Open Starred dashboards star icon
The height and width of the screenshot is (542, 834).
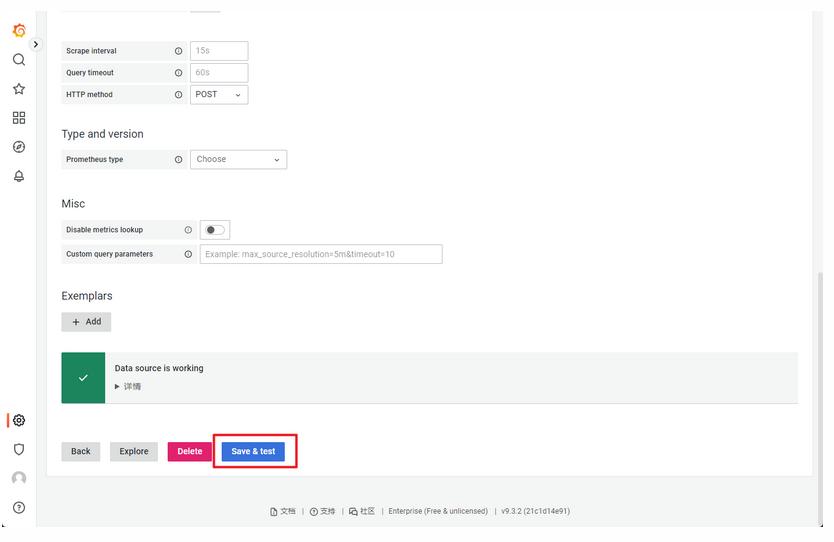pos(19,89)
